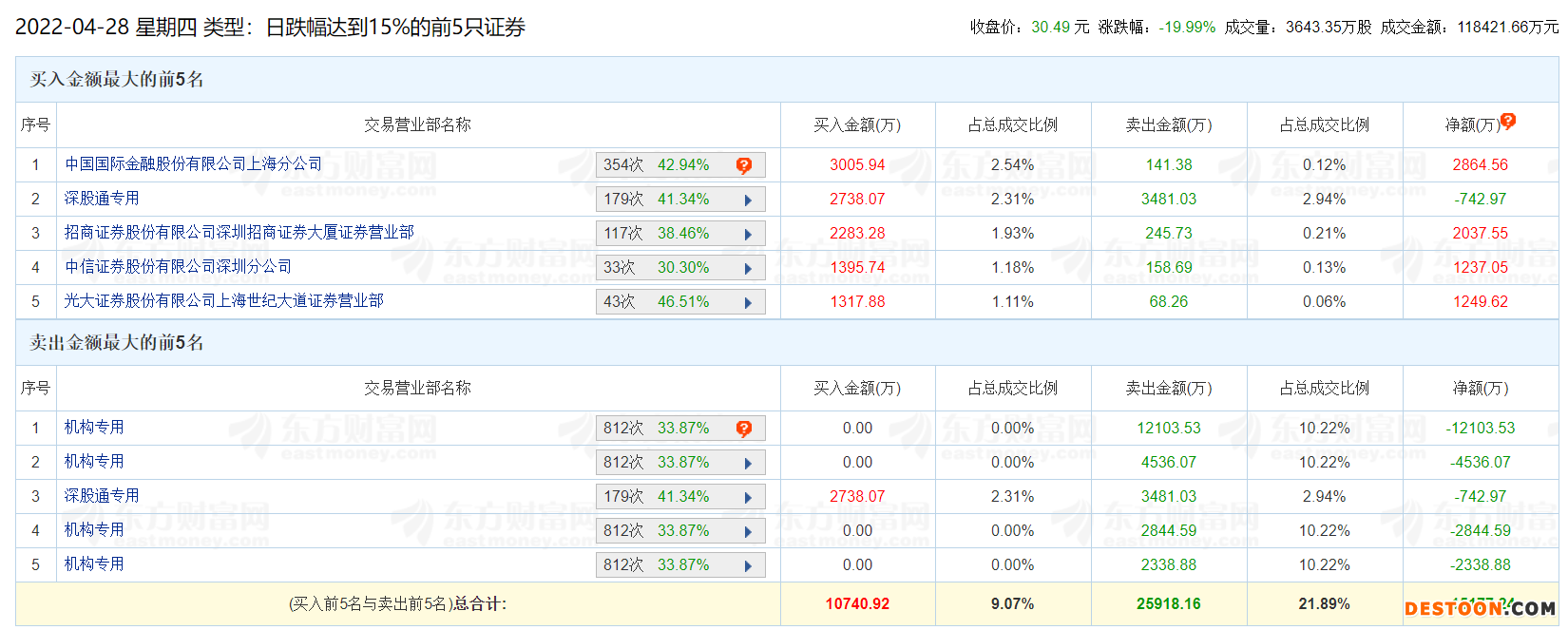Open 光大证券上海世纪大道证券营业部 link

(223, 301)
